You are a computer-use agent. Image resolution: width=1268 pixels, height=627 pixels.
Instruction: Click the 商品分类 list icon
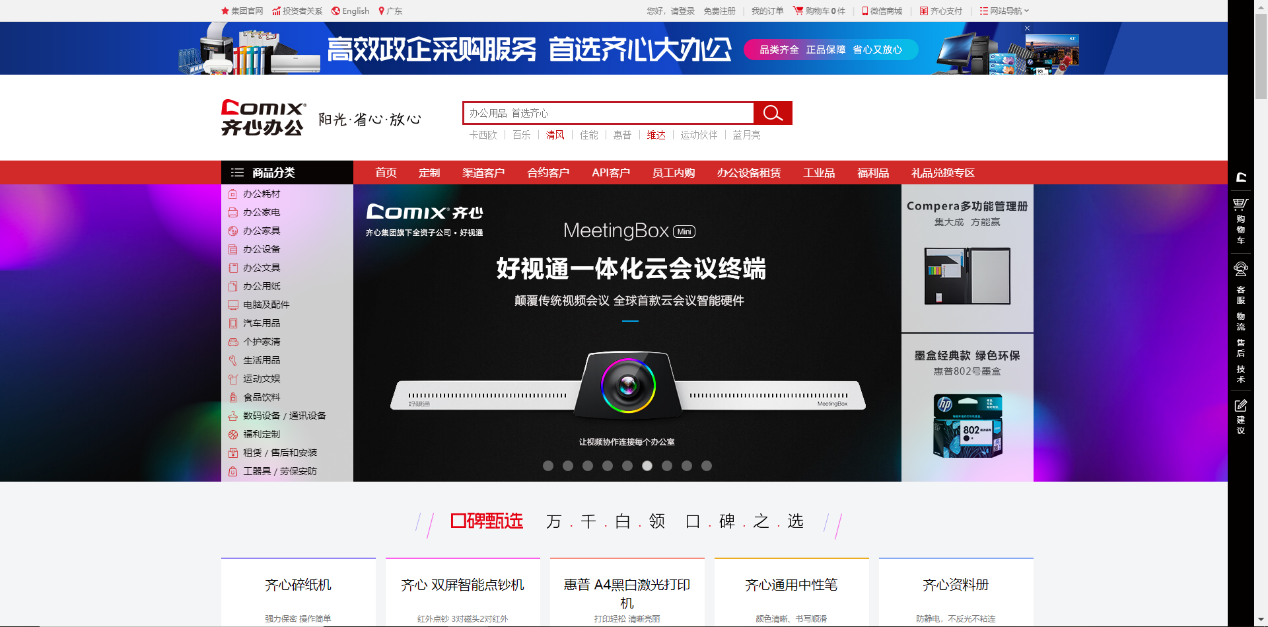pos(237,172)
